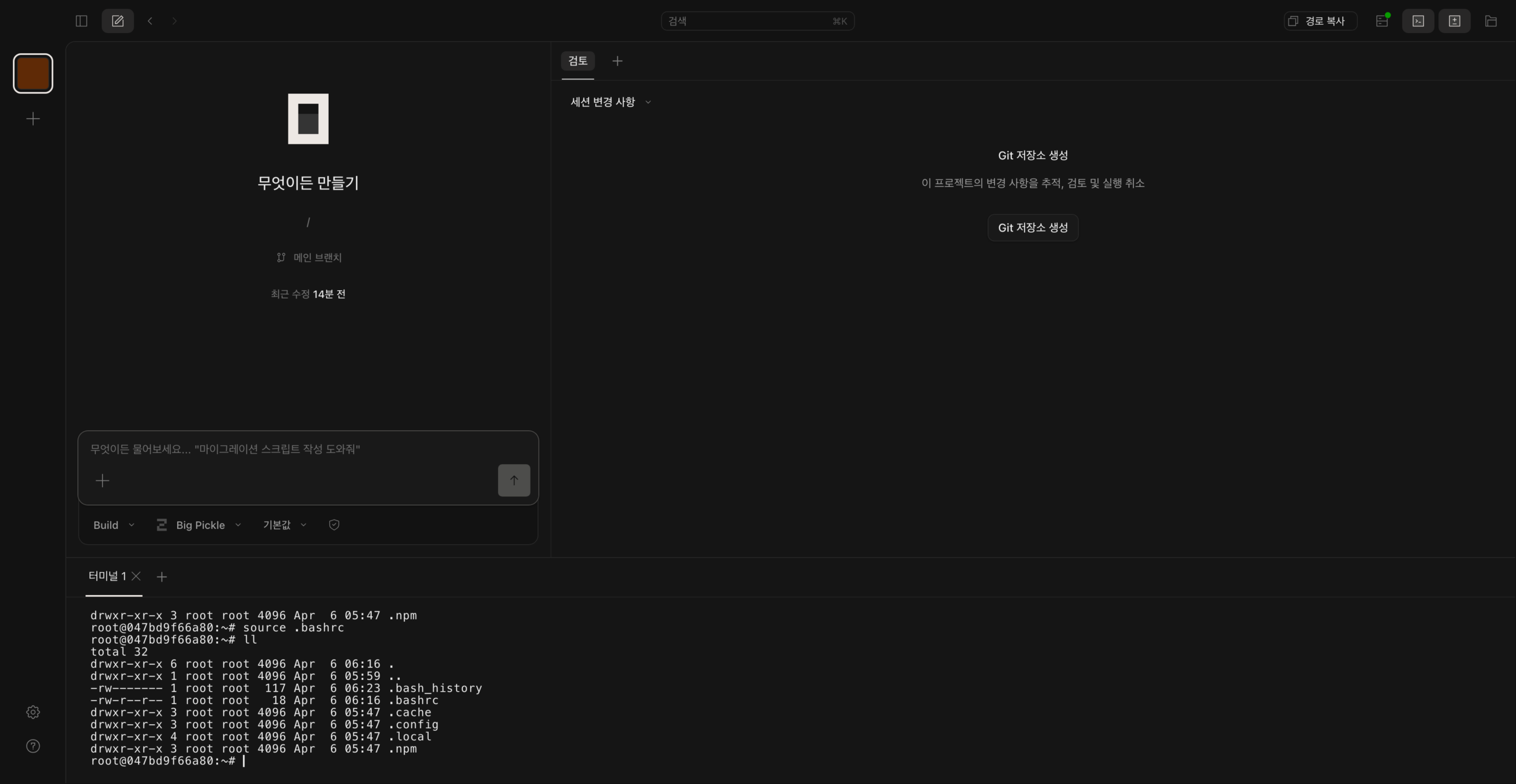1516x784 pixels.
Task: Click the .cache line below .bashrc
Action: point(261,712)
